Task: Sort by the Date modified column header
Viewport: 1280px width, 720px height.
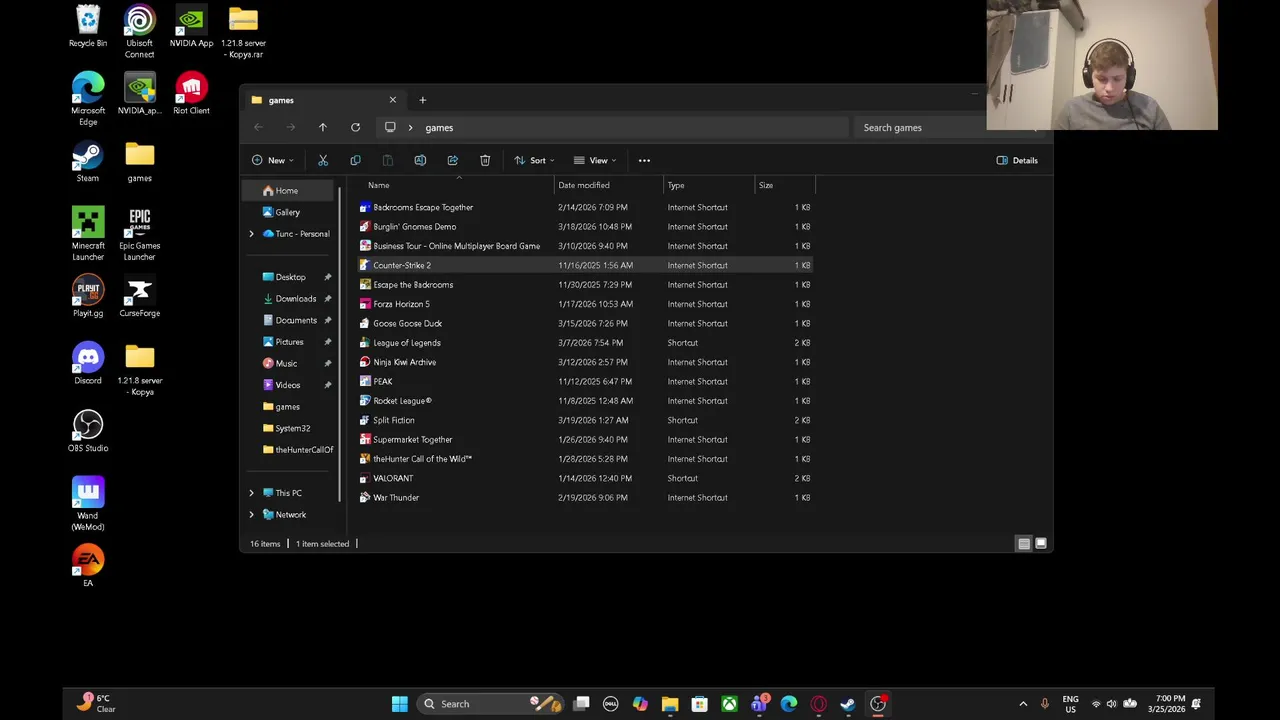Action: 609,185
